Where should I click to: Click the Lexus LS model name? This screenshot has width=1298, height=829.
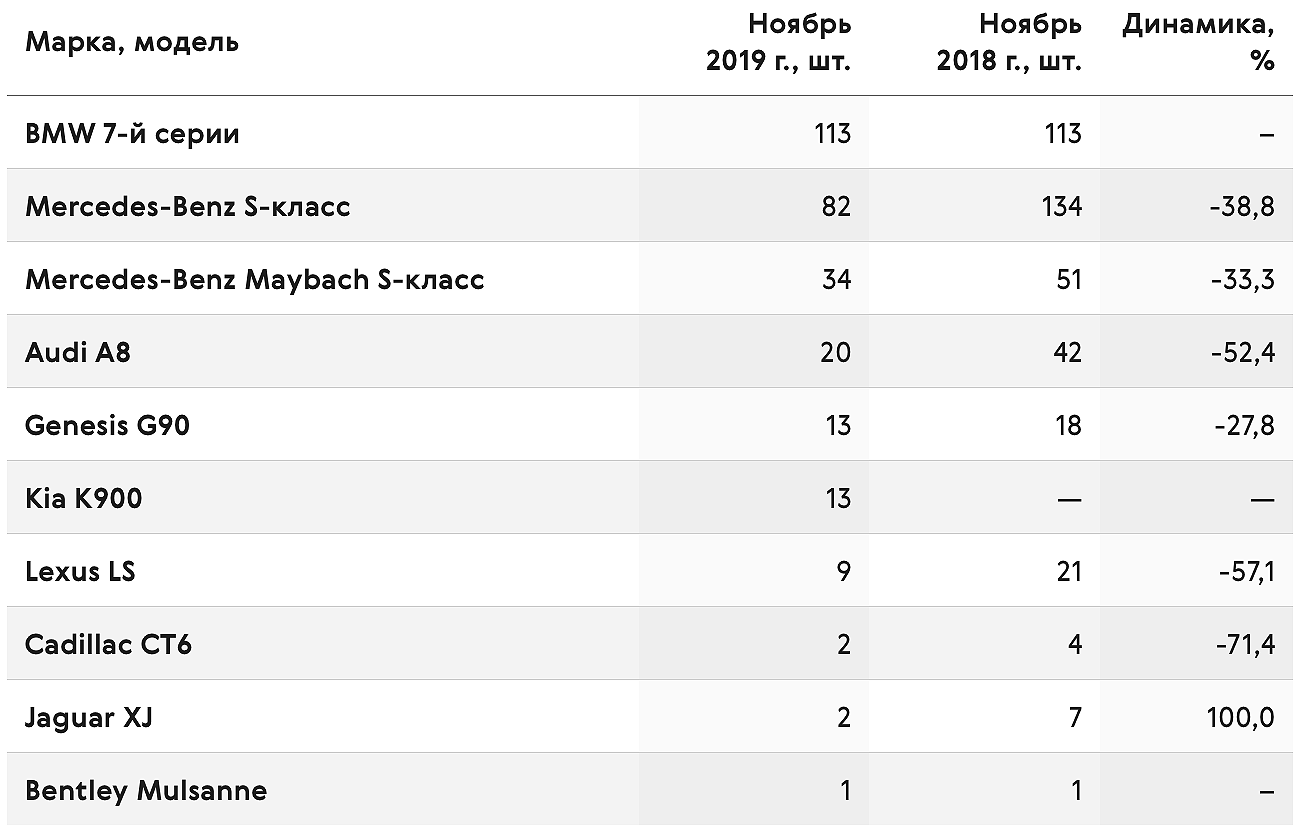click(x=80, y=571)
